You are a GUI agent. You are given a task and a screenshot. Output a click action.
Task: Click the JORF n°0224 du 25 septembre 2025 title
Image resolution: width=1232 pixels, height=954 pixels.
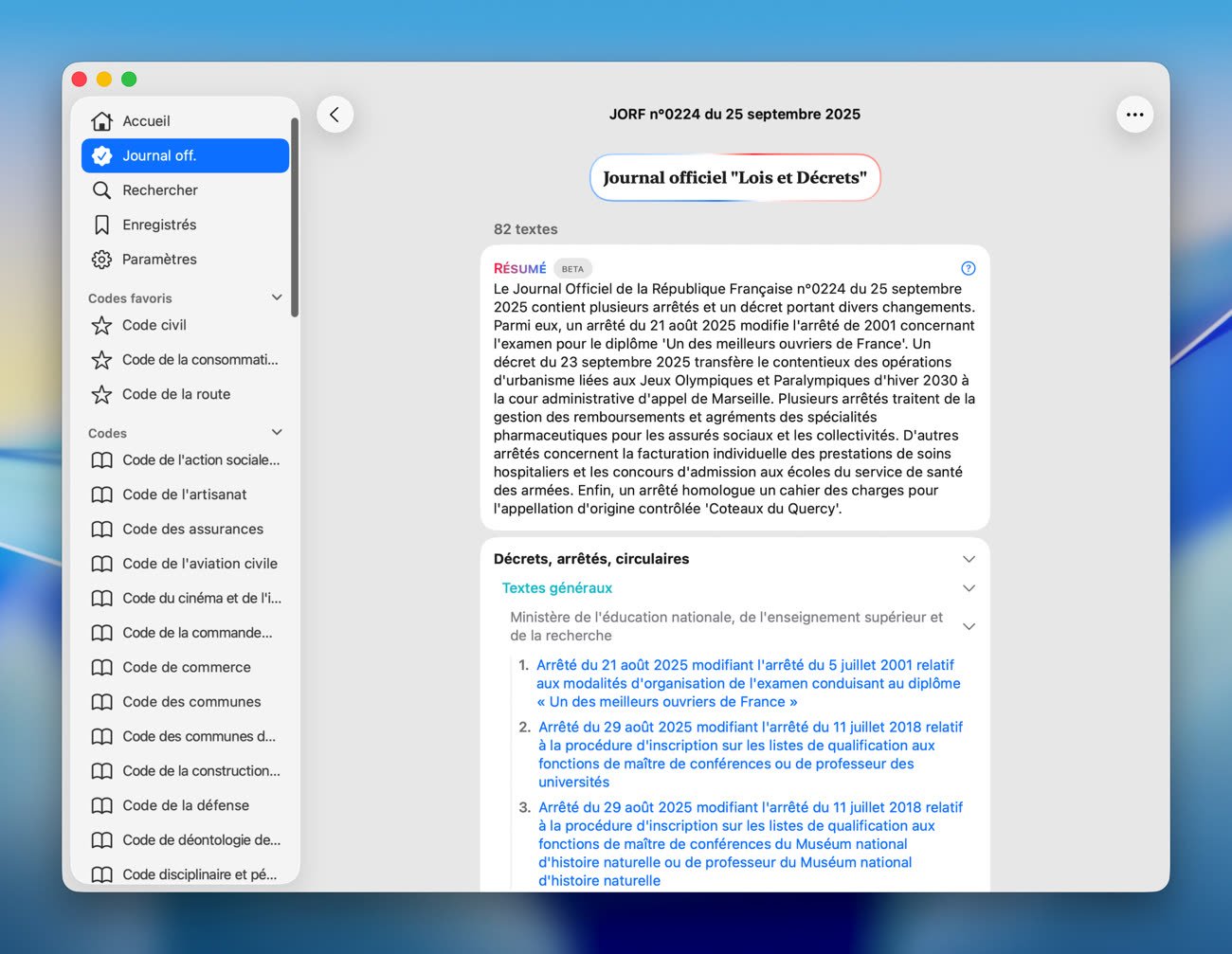(734, 115)
